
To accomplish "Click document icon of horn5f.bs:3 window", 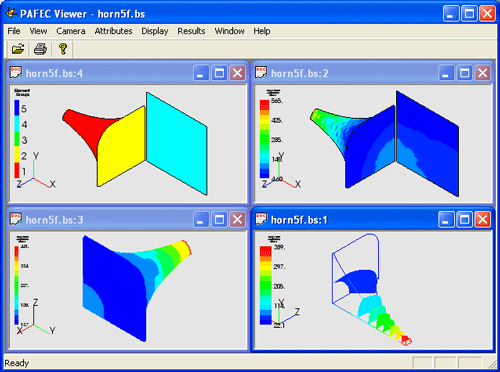I will (x=16, y=219).
